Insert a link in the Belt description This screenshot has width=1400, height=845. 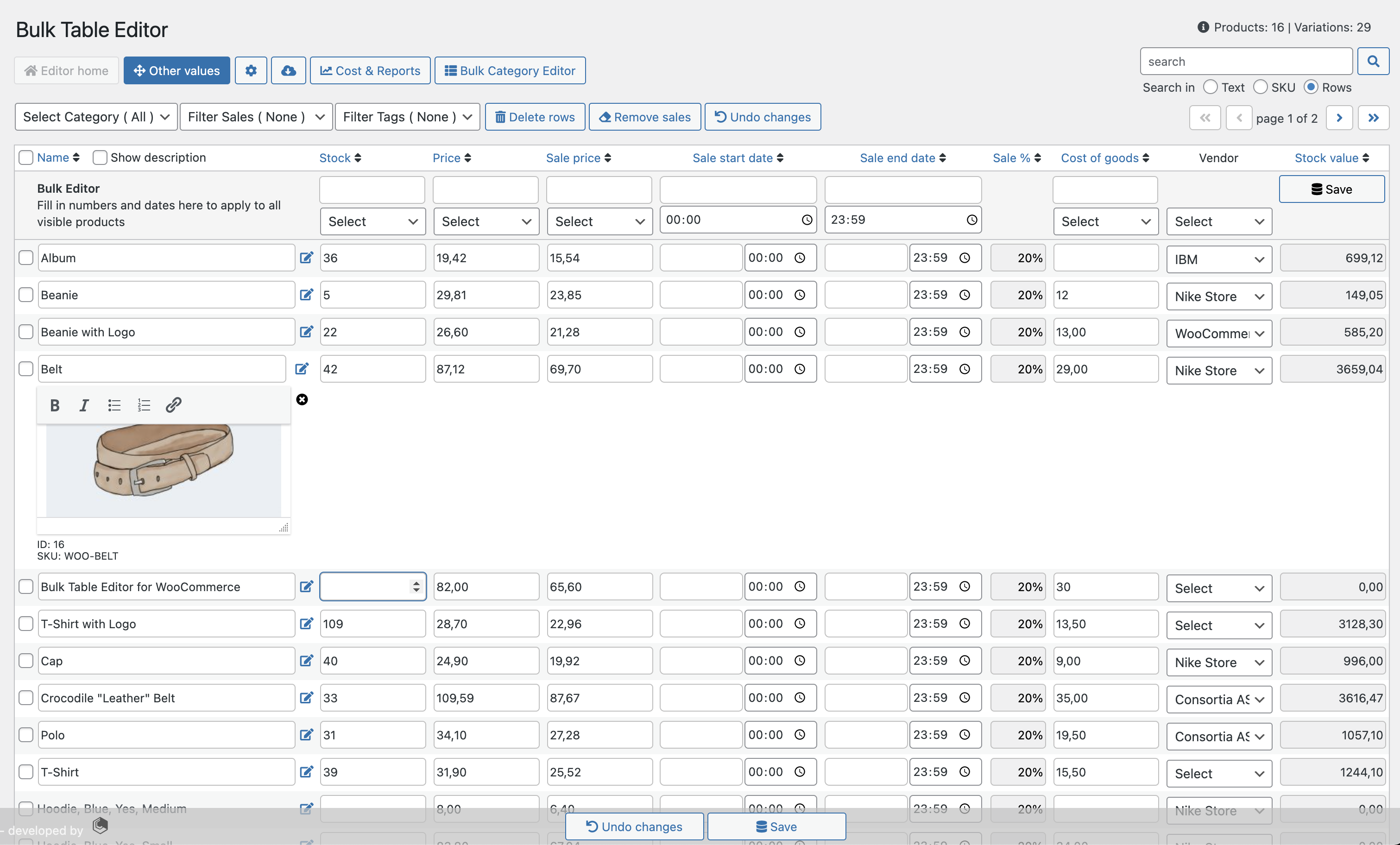[173, 404]
